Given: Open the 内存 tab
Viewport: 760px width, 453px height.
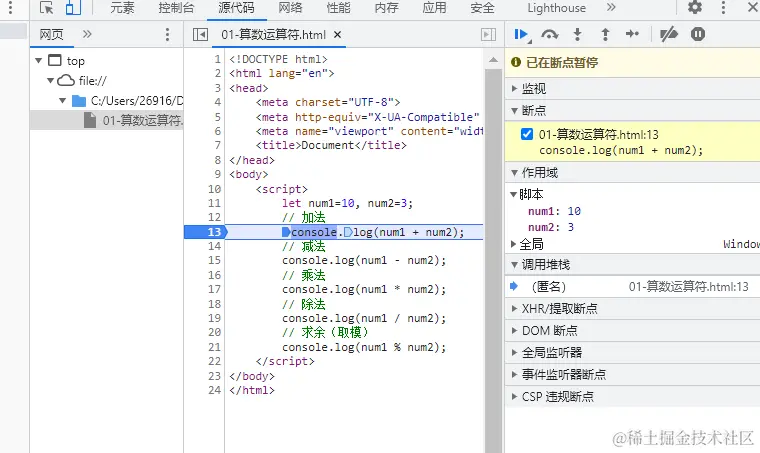Looking at the screenshot, I should click(386, 8).
